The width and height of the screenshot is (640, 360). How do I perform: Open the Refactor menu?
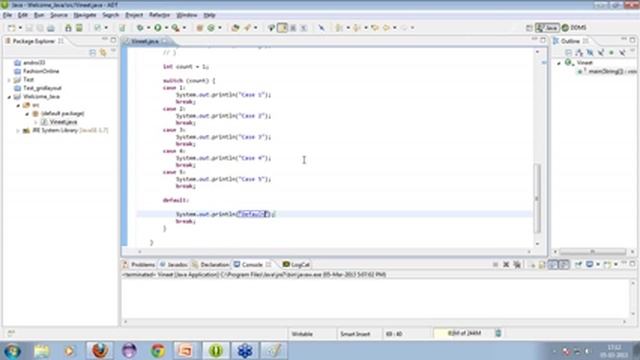(x=159, y=15)
